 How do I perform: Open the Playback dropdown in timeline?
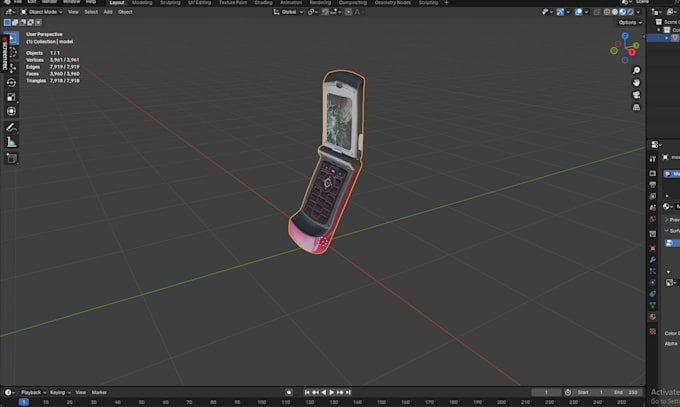[x=33, y=392]
